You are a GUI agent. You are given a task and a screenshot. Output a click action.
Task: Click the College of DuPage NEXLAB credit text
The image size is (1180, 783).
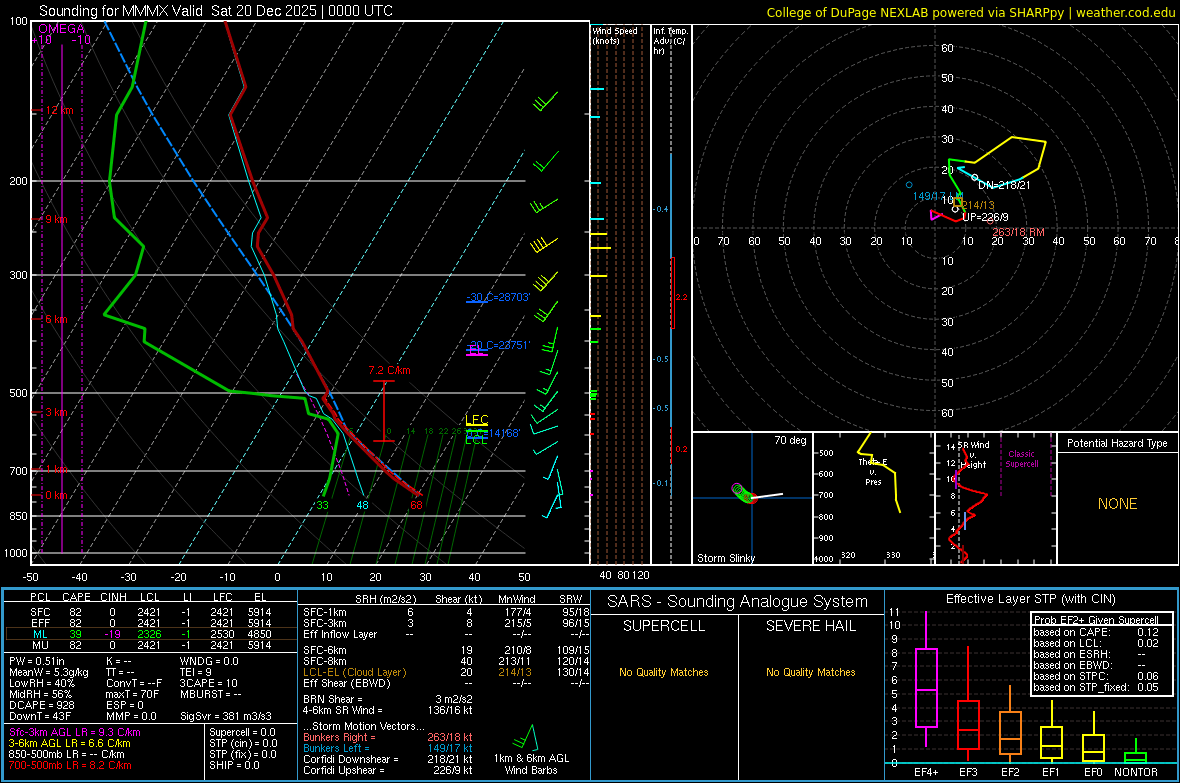970,12
